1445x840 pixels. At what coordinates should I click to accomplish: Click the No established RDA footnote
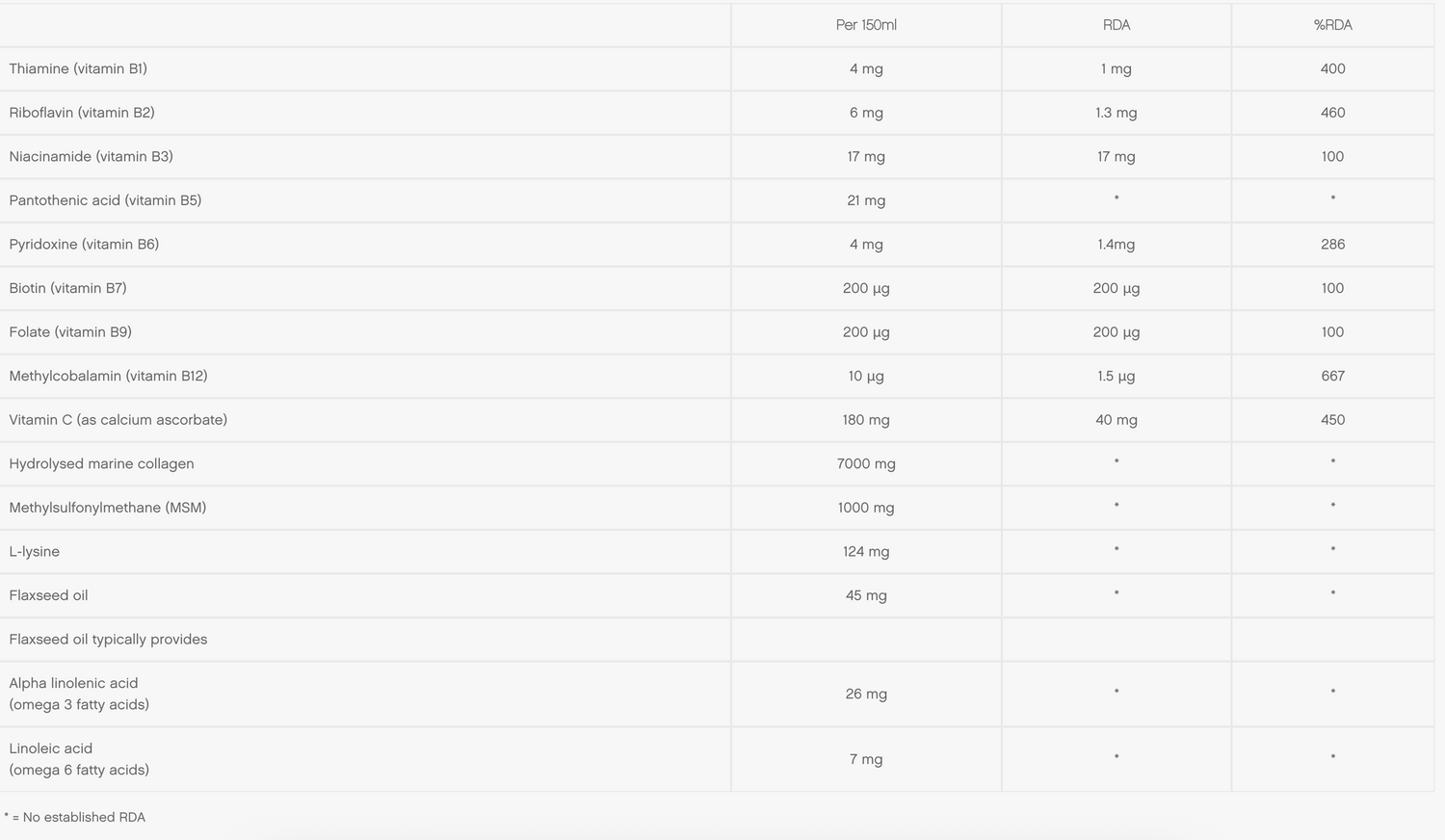(x=75, y=817)
